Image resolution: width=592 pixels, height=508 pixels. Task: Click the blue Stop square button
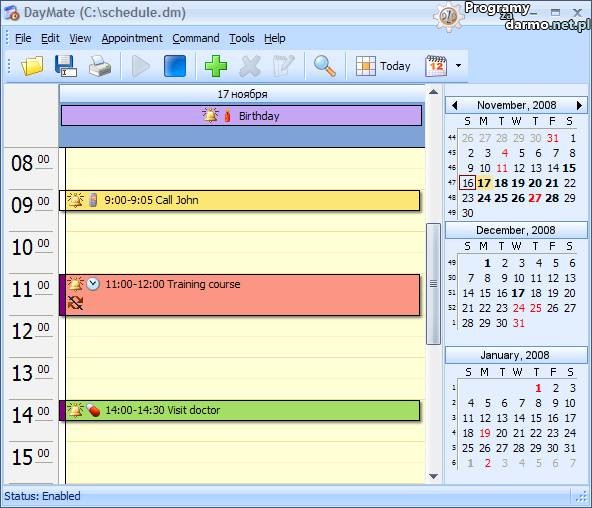(x=175, y=66)
